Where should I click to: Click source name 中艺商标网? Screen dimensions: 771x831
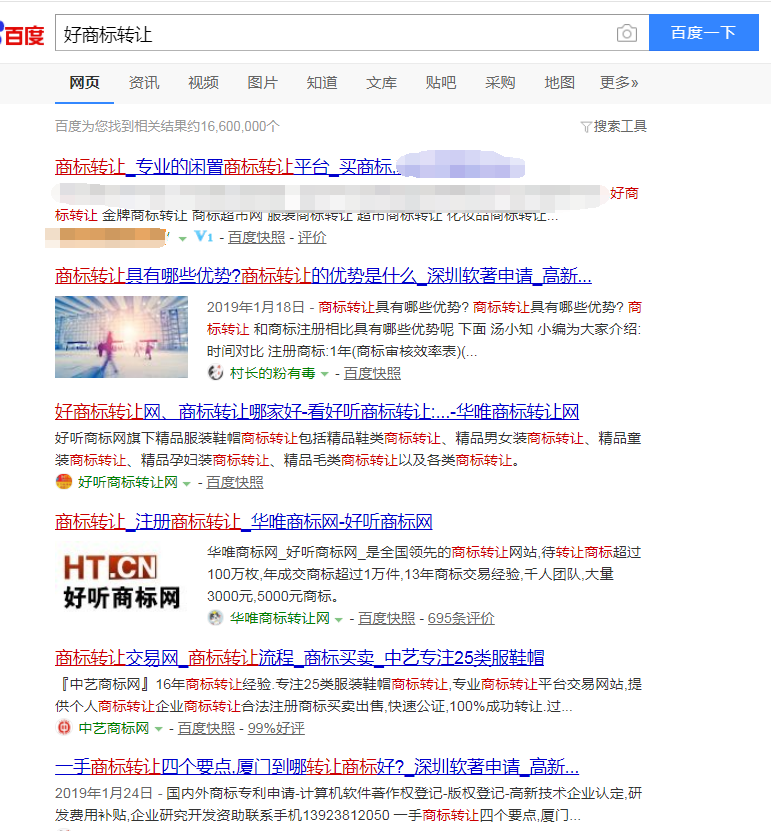click(114, 728)
